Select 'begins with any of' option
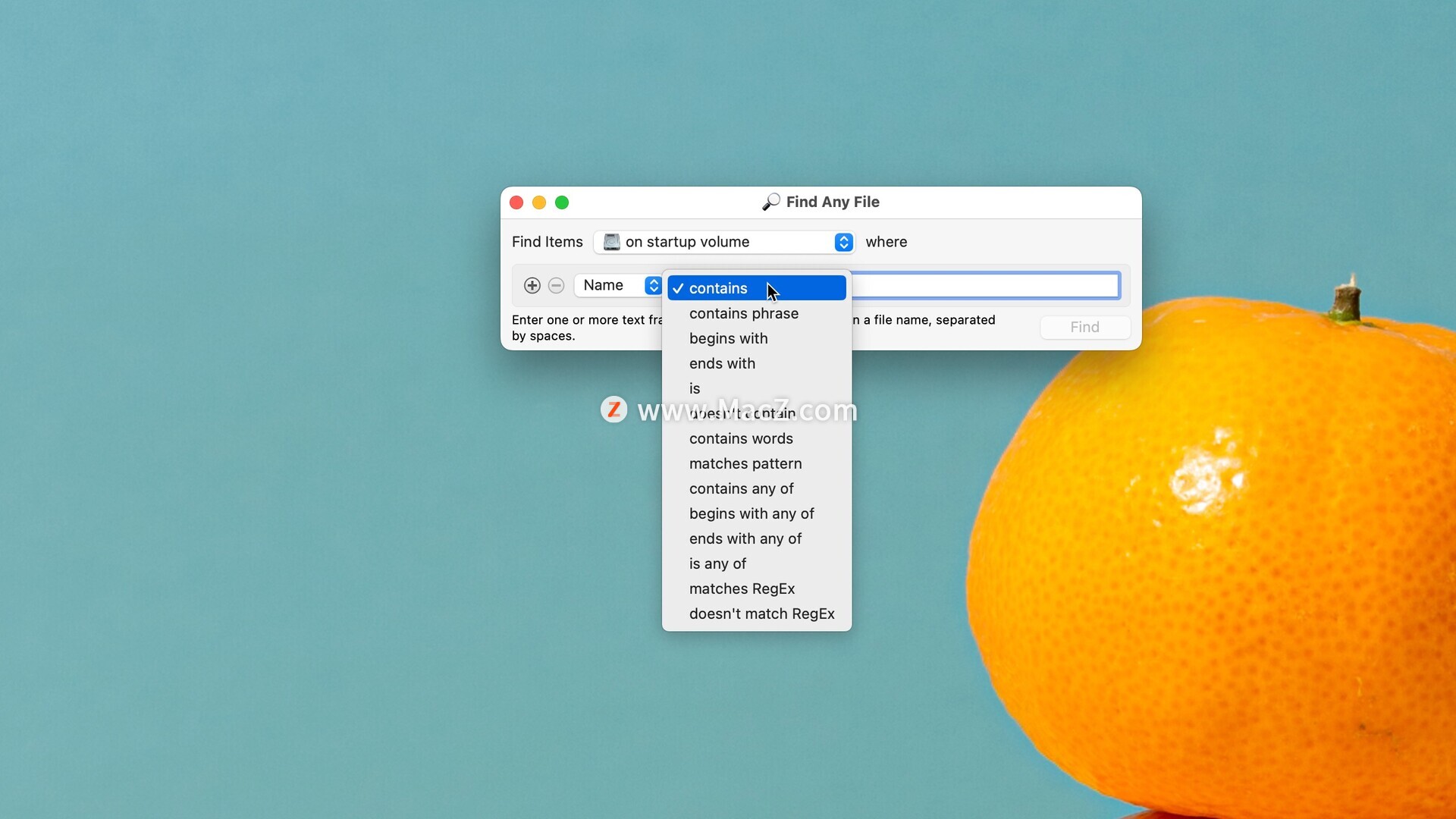Screen dimensions: 1456x819 [x=756, y=513]
